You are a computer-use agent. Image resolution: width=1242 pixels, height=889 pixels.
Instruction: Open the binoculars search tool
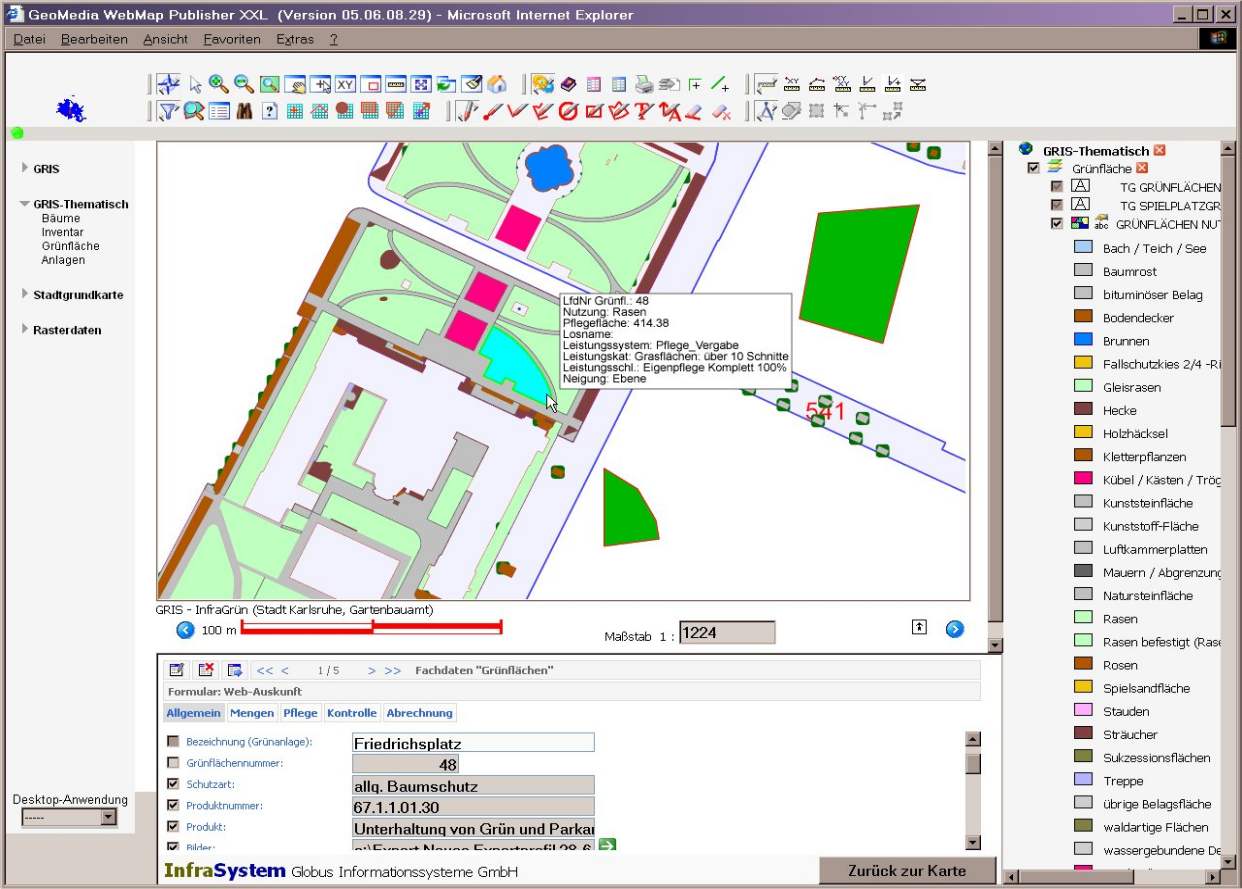pos(244,111)
